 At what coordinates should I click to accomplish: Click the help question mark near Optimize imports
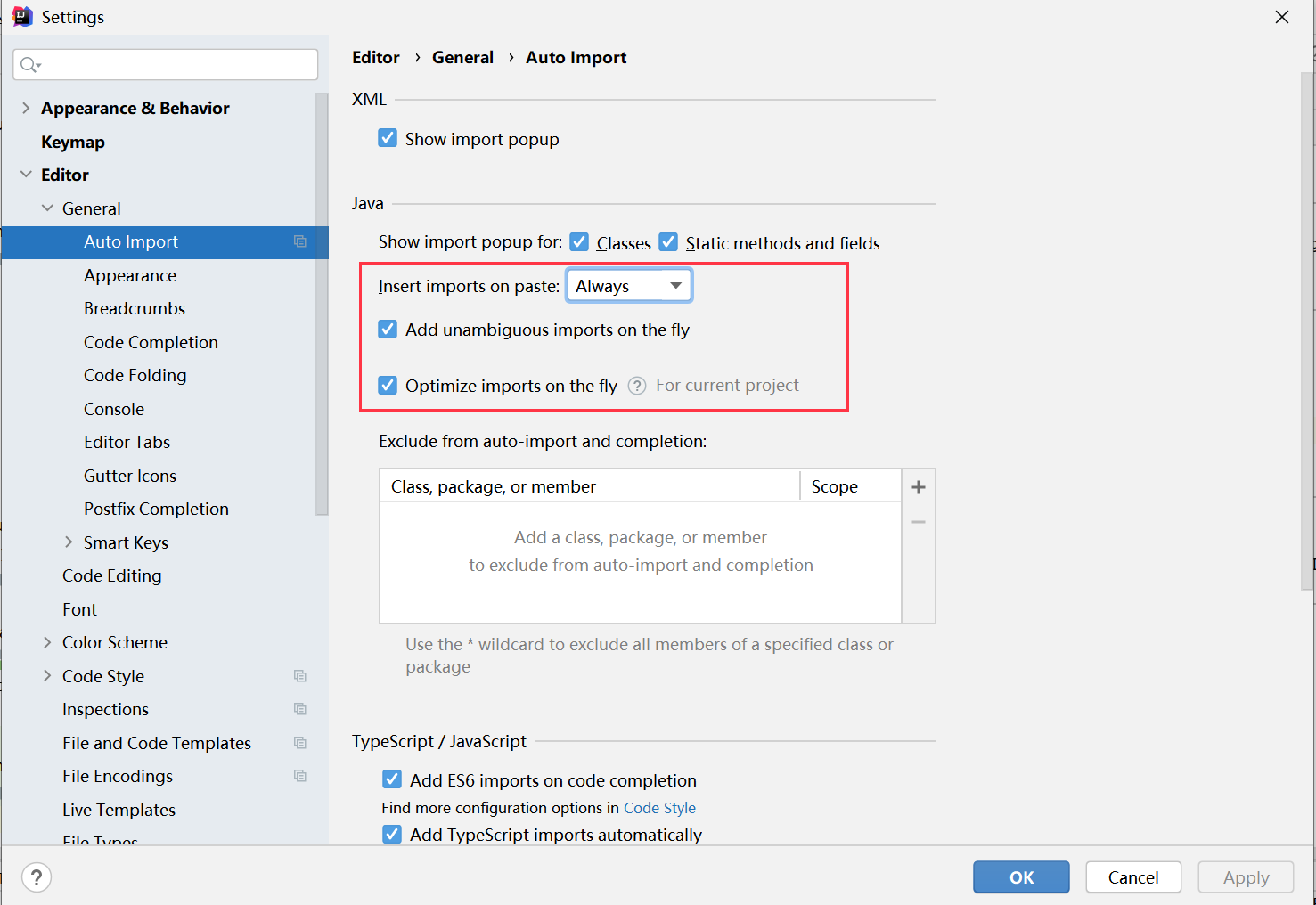[637, 386]
